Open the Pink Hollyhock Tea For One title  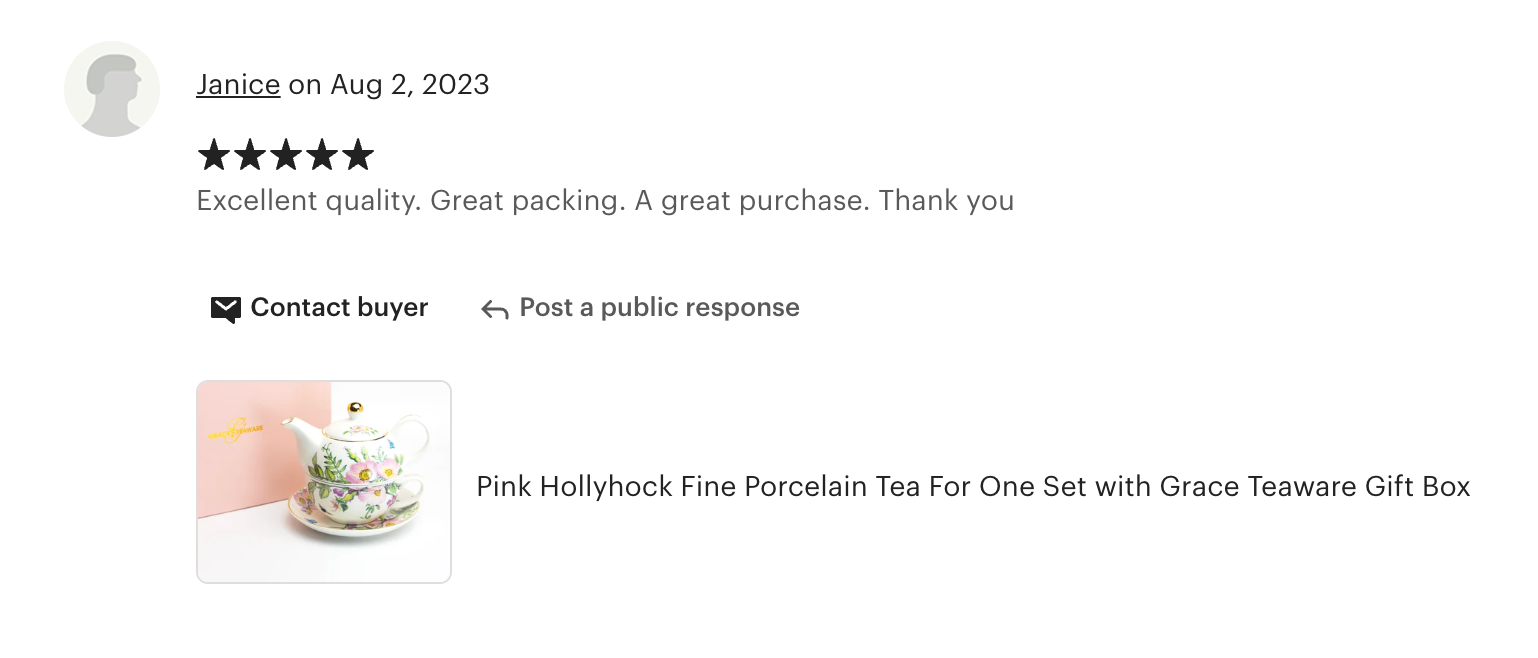tap(972, 487)
